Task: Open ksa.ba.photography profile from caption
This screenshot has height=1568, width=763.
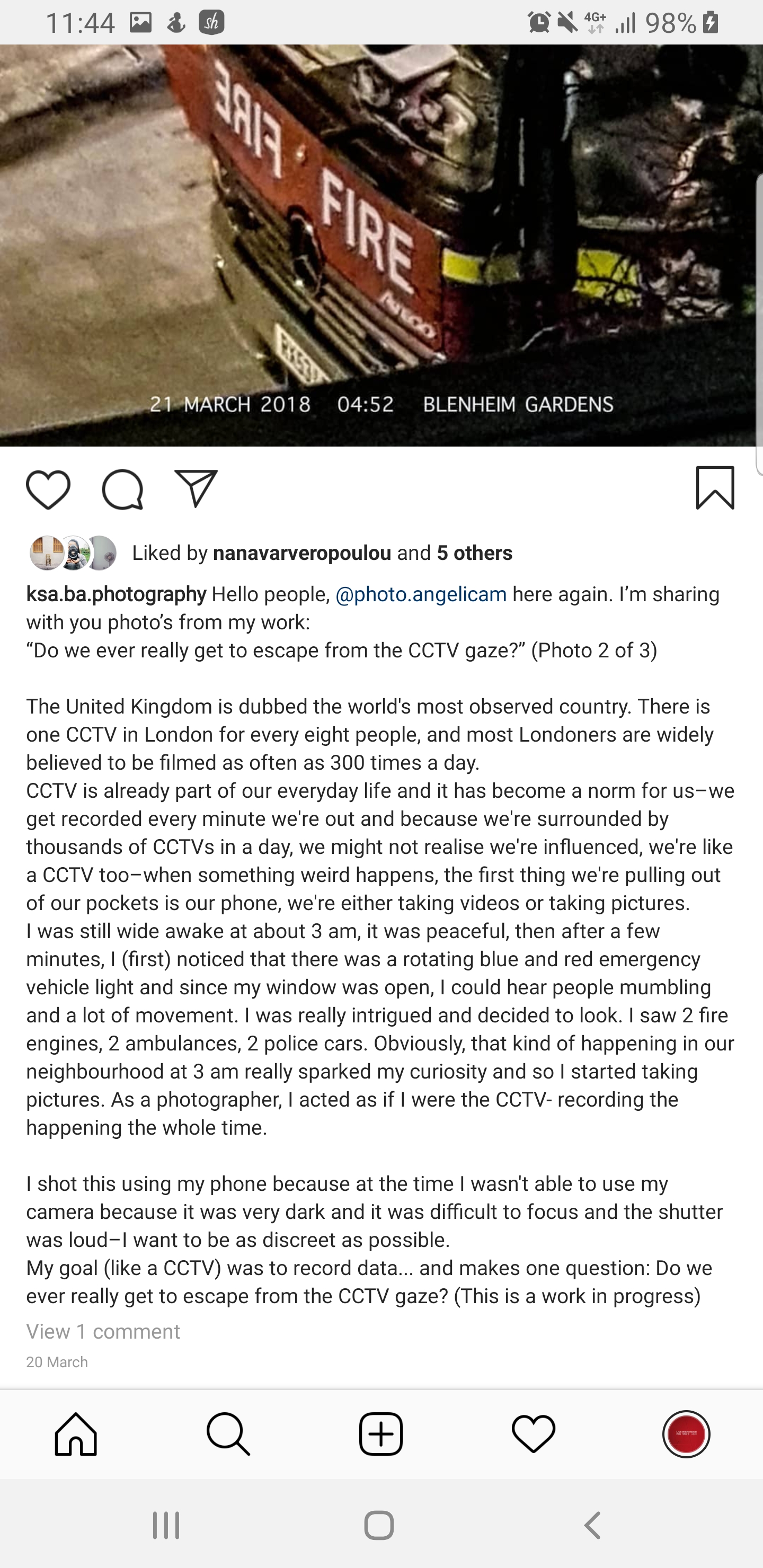Action: pos(117,594)
